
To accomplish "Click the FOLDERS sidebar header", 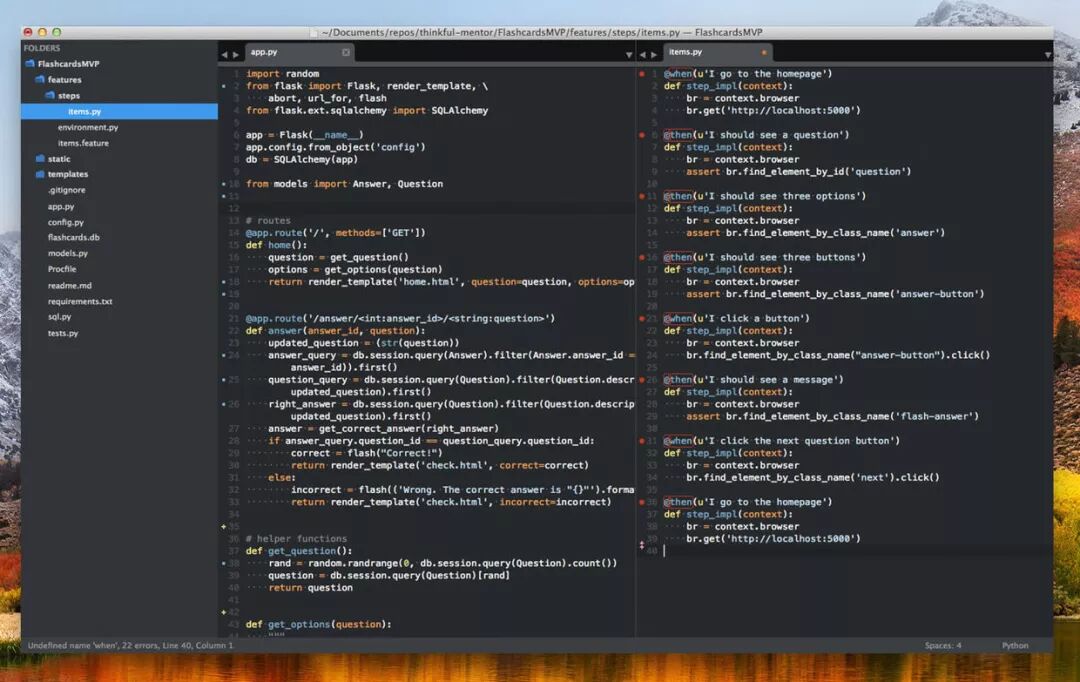I will [x=42, y=48].
